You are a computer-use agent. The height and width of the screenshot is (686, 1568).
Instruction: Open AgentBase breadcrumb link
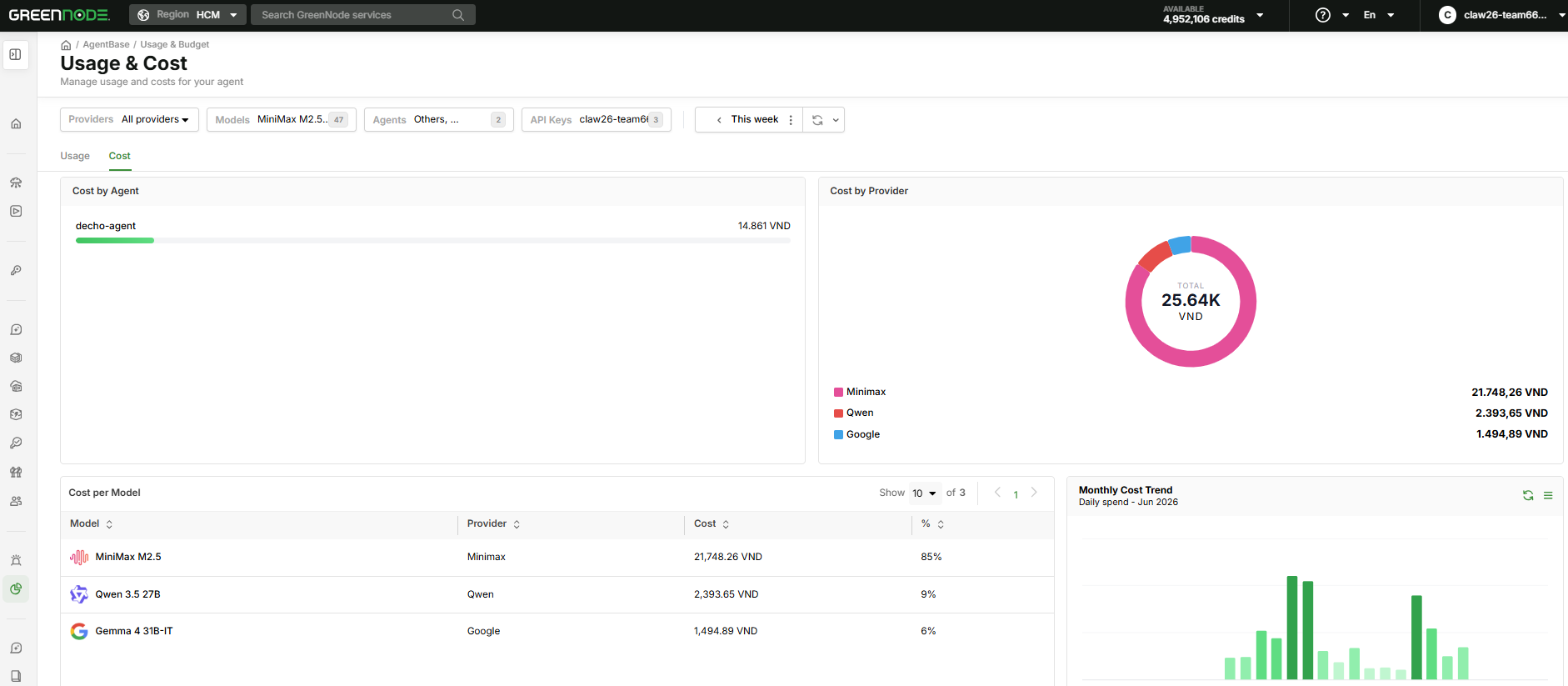point(106,45)
